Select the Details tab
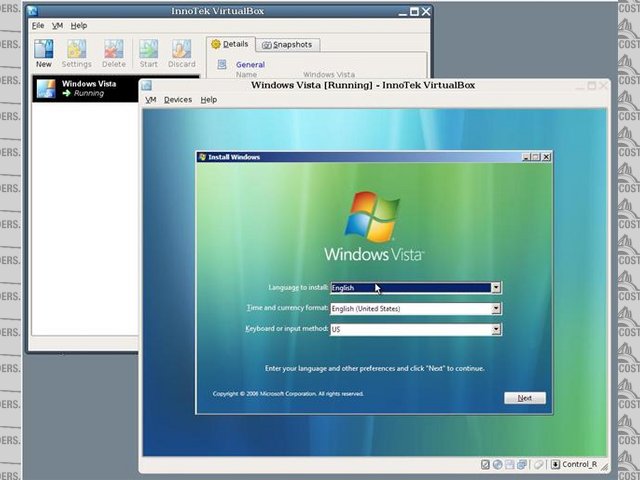The width and height of the screenshot is (640, 480). [231, 44]
